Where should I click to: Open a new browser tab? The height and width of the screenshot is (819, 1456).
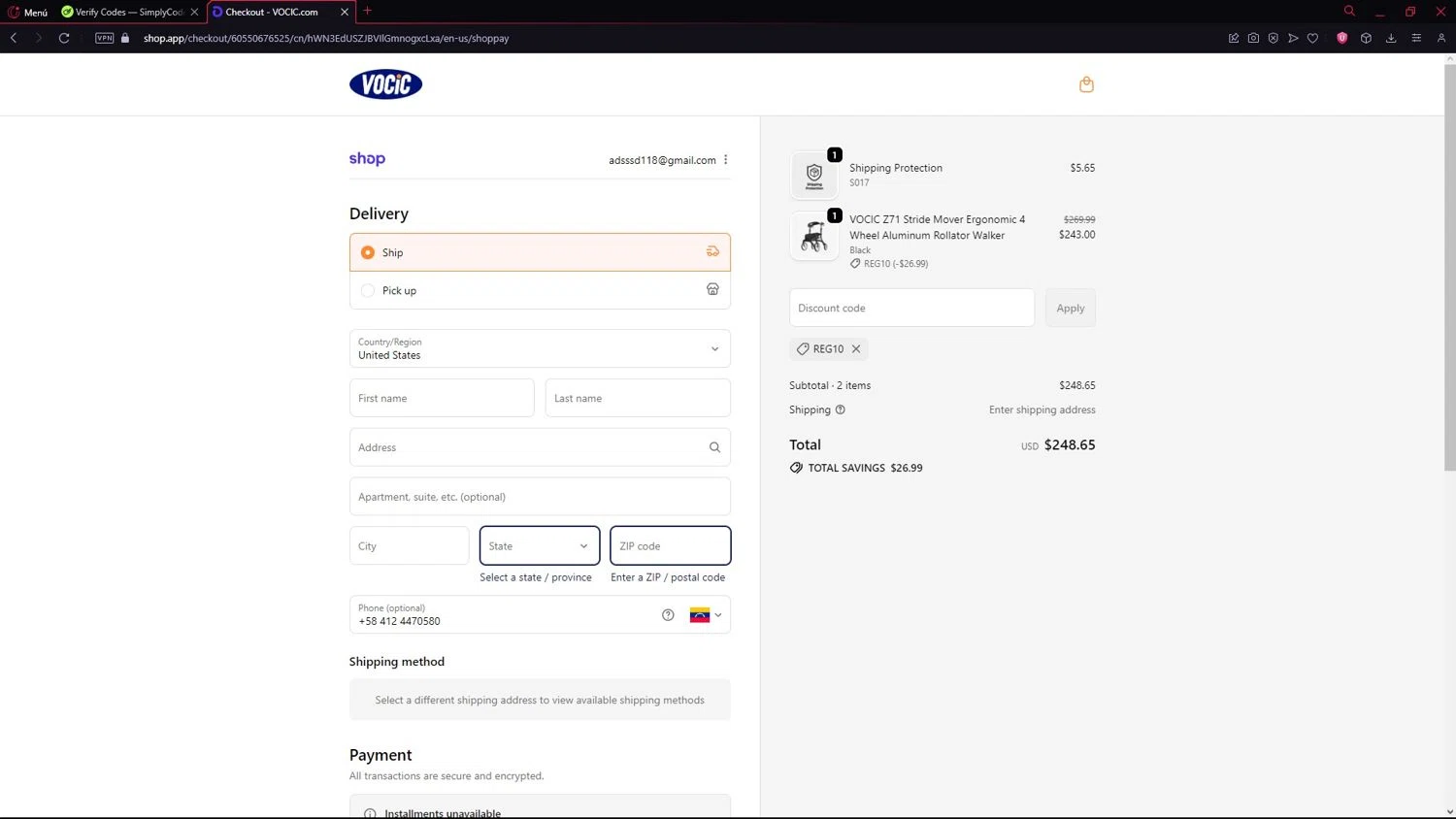tap(368, 11)
